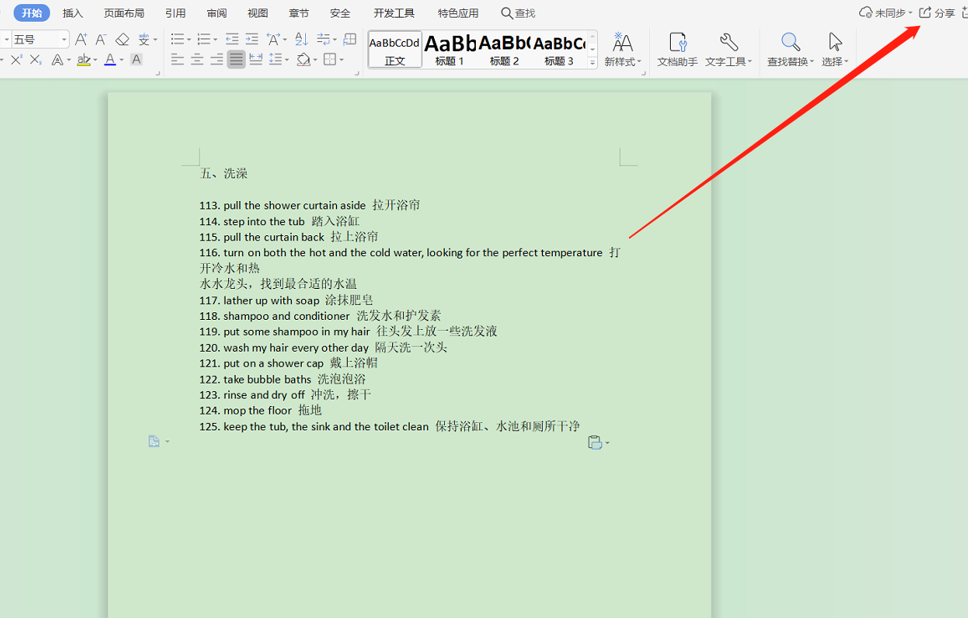Viewport: 968px width, 618px height.
Task: Click the yellow text highlight color button
Action: click(83, 60)
